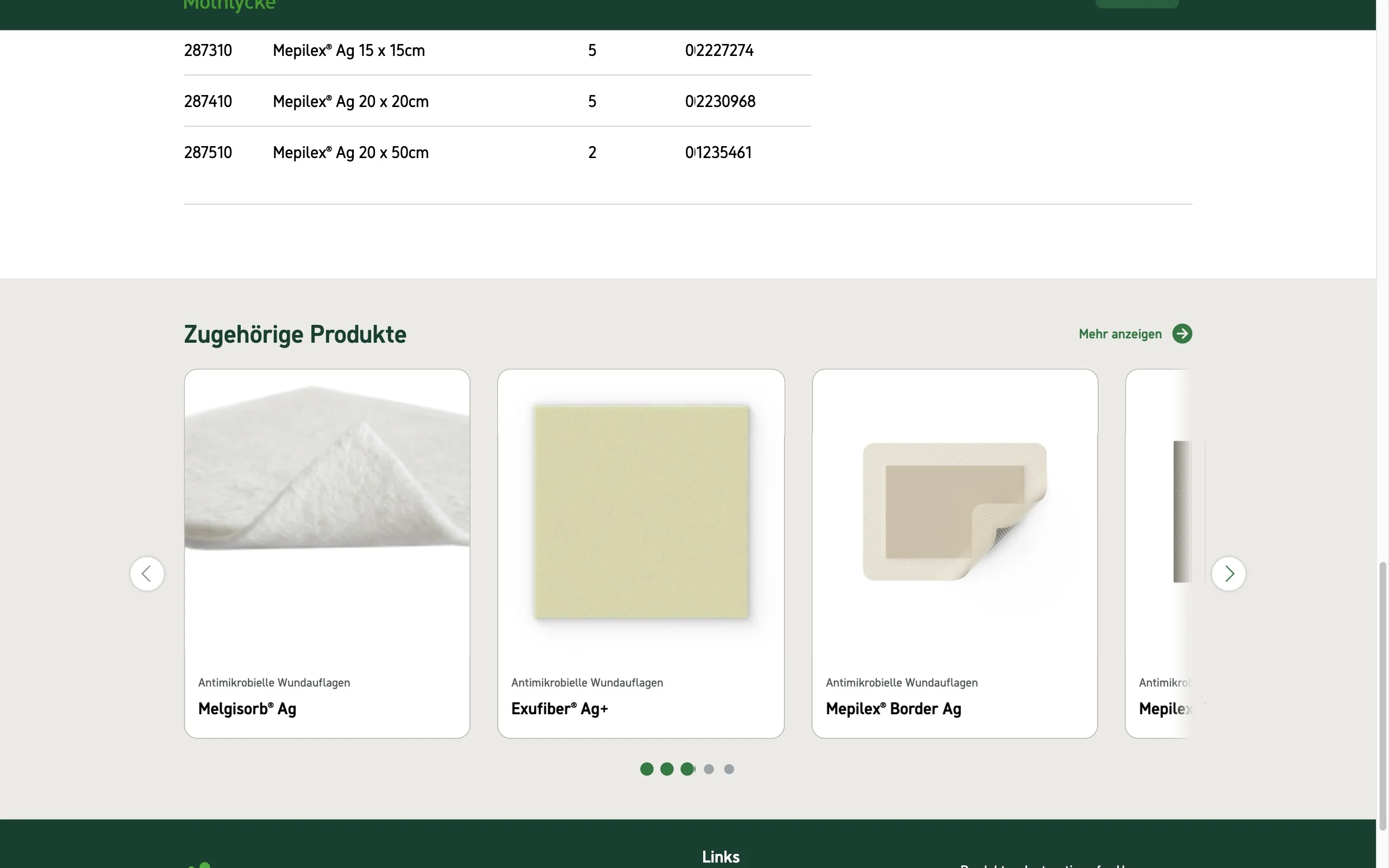Open Mepilex Border Ag product title
The height and width of the screenshot is (868, 1389).
[893, 708]
